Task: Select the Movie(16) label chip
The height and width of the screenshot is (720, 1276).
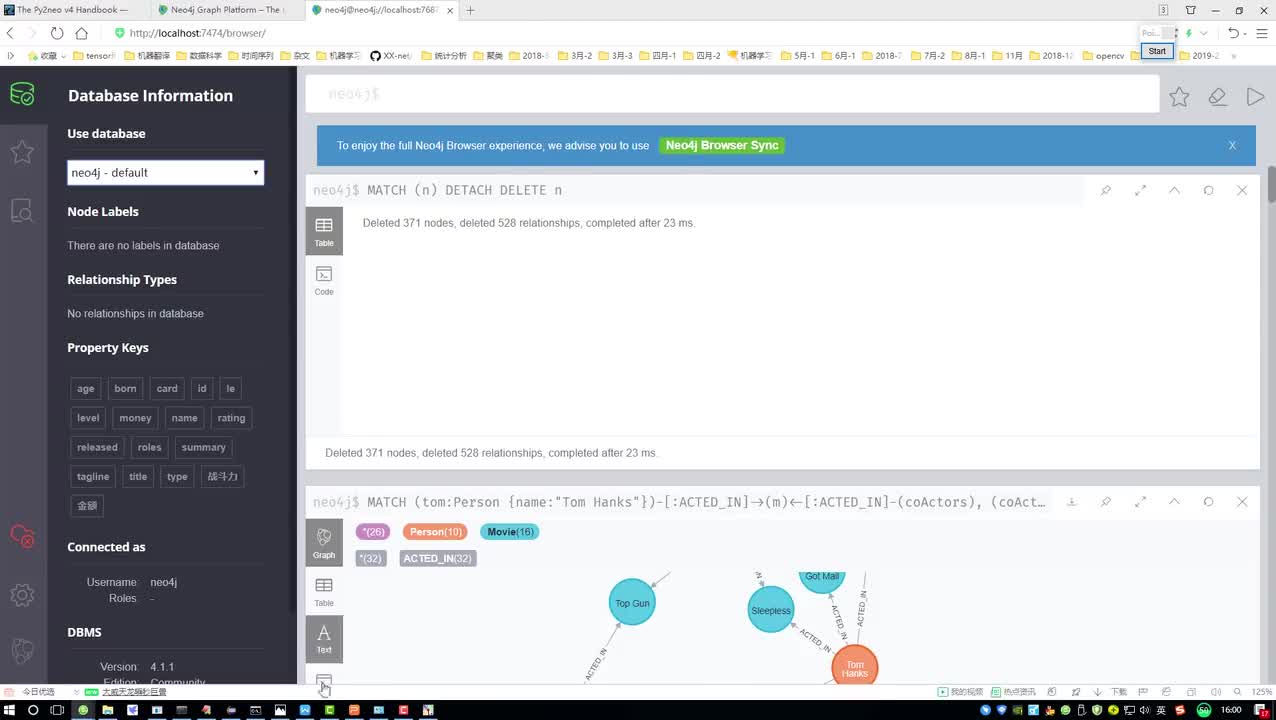Action: [510, 532]
